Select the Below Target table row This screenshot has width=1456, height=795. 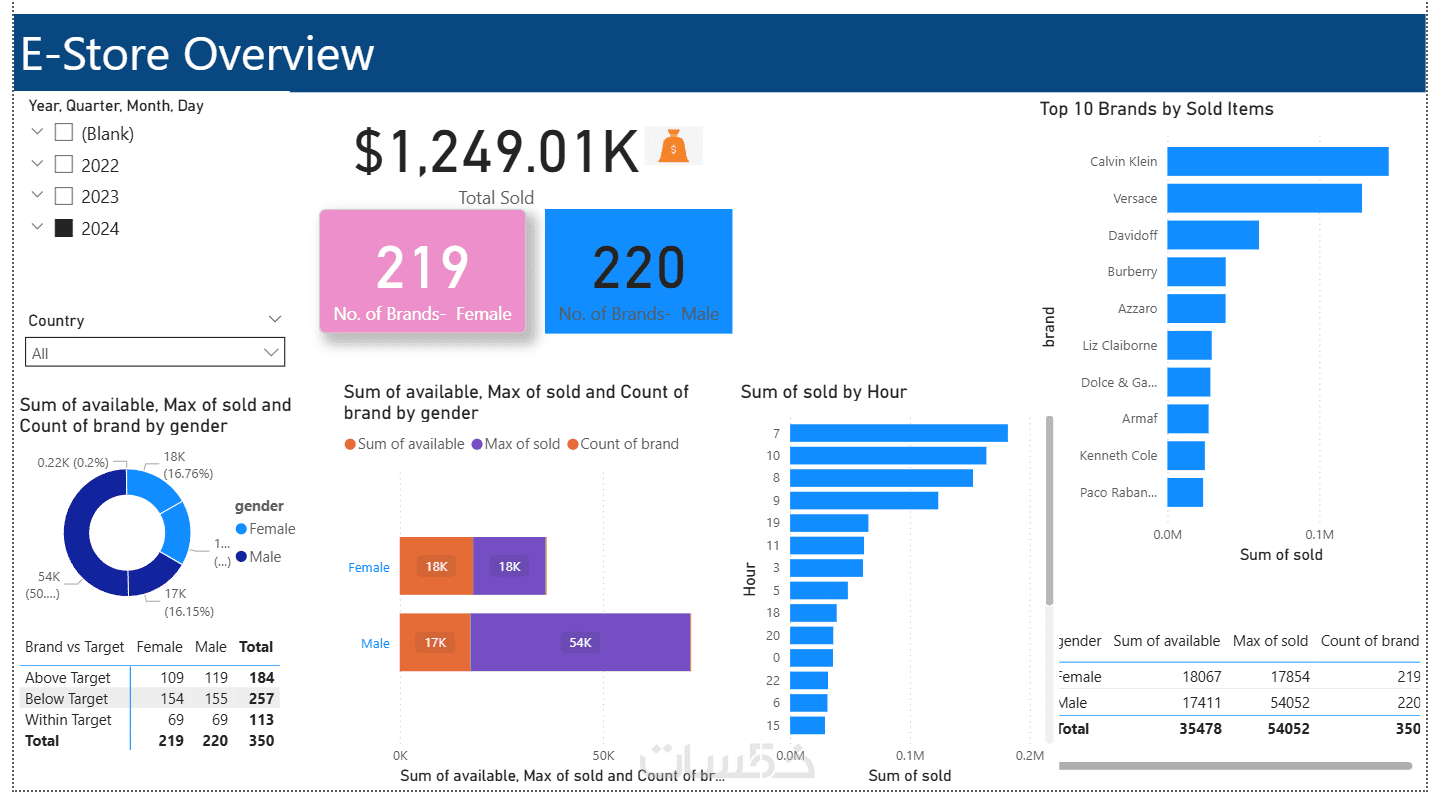[150, 698]
